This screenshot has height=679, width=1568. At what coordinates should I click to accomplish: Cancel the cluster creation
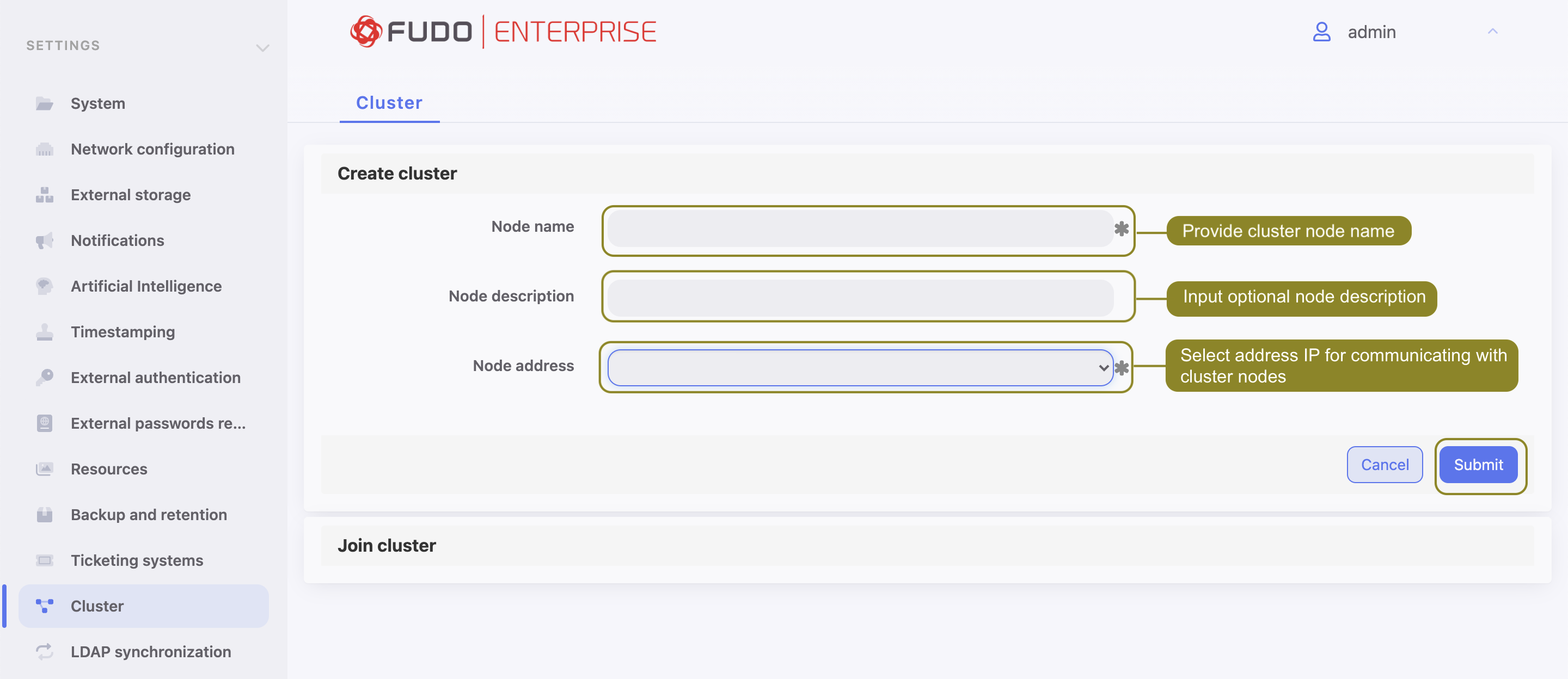tap(1384, 464)
